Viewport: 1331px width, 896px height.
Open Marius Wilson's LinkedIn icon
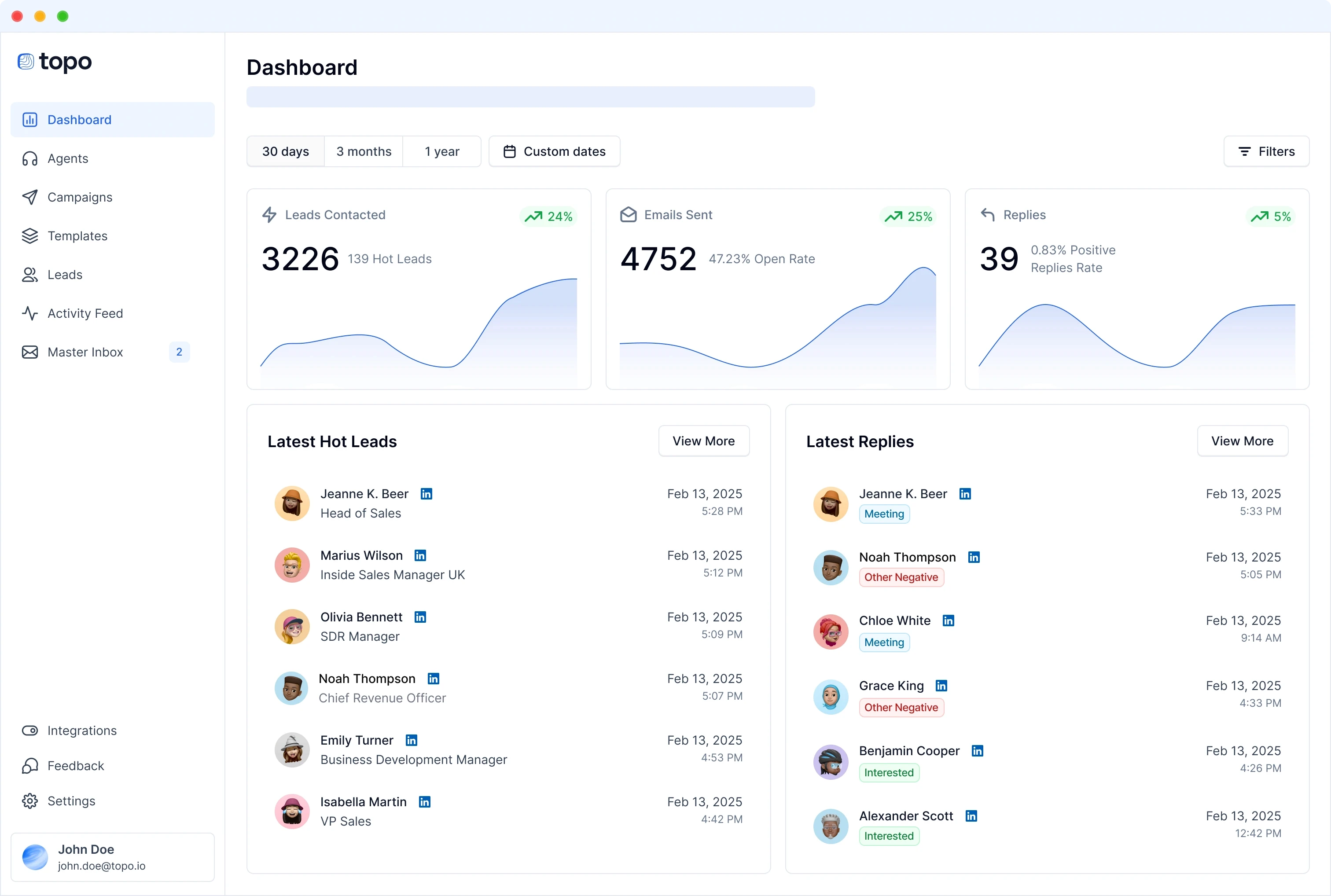pyautogui.click(x=420, y=555)
